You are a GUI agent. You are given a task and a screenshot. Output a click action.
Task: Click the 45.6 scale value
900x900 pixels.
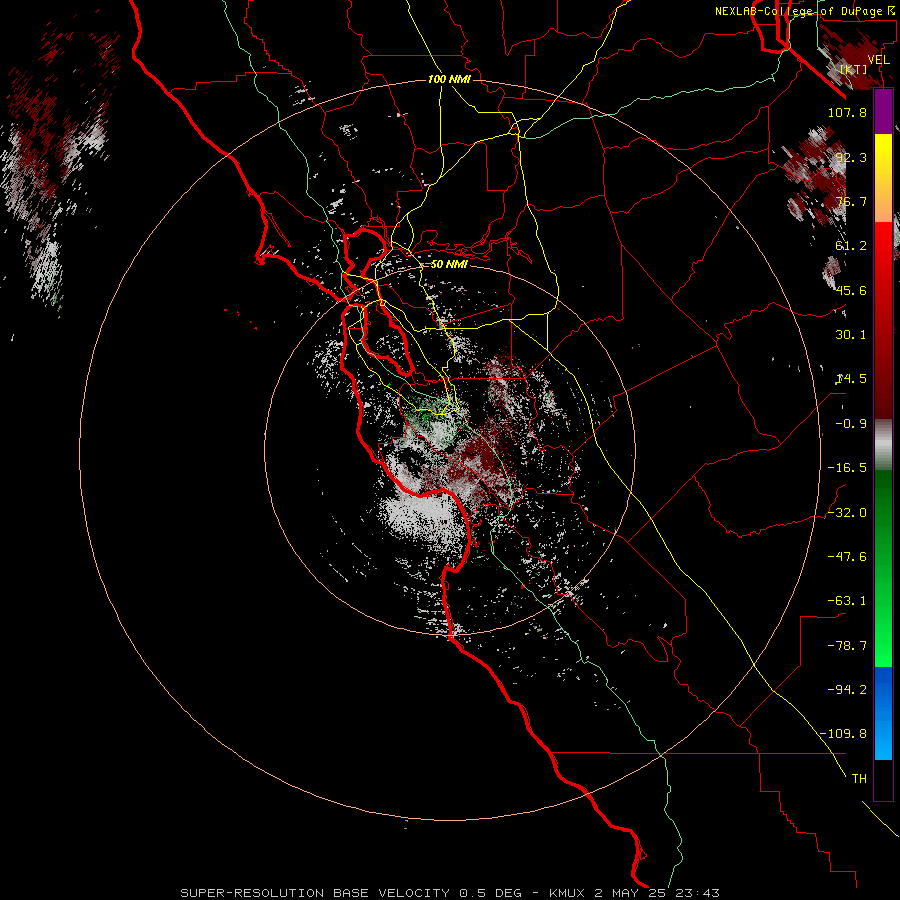[851, 290]
